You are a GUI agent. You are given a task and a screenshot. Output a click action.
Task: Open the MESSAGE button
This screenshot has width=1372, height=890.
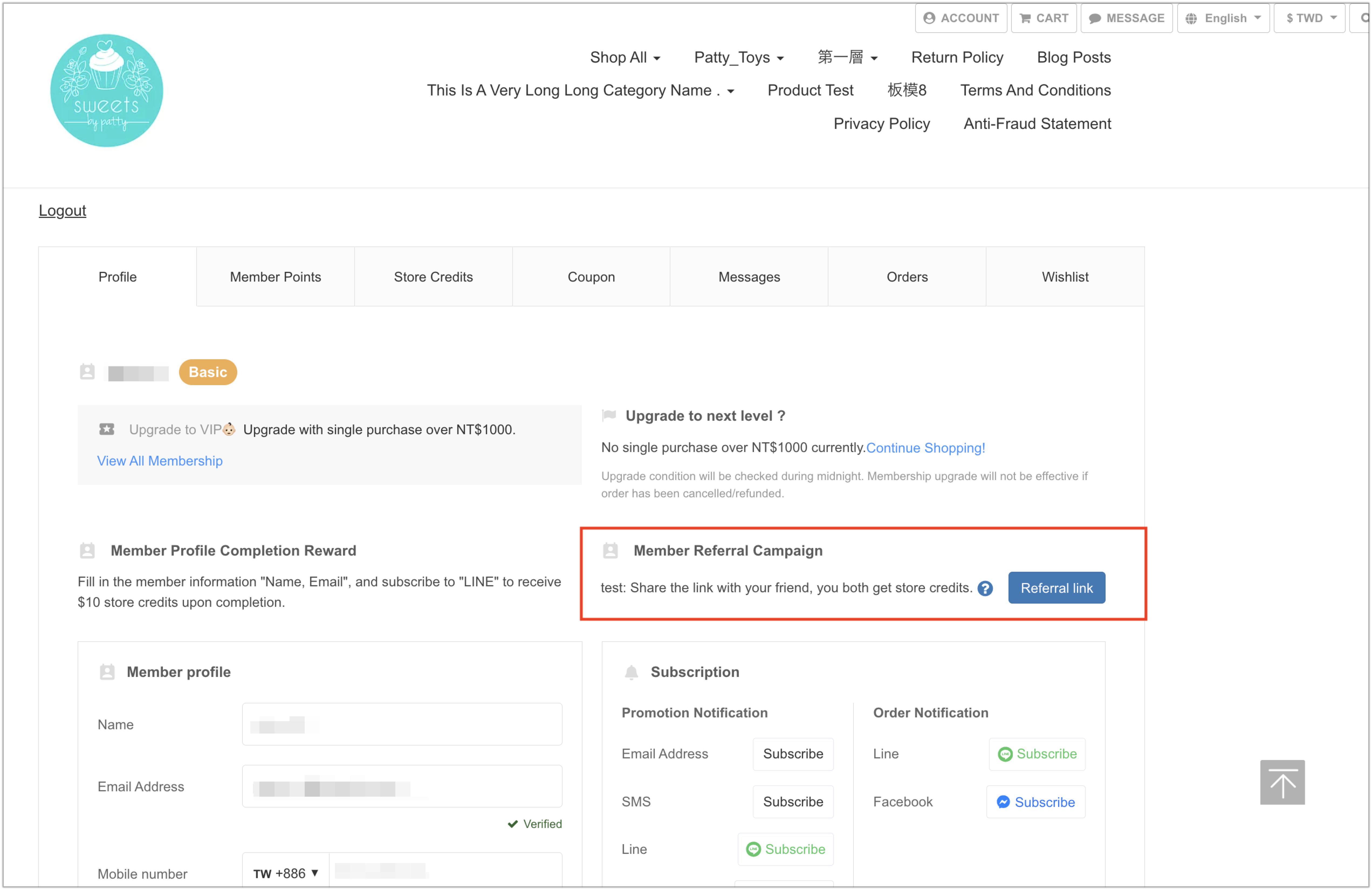(1126, 18)
